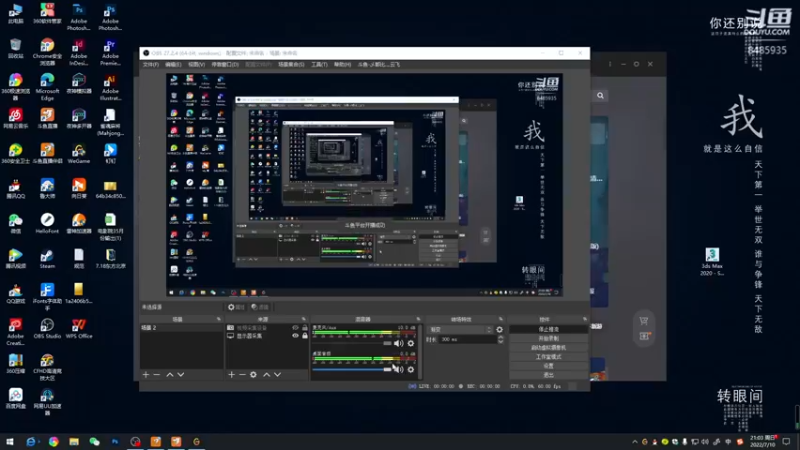Open WeChat from the taskbar

click(x=94, y=442)
